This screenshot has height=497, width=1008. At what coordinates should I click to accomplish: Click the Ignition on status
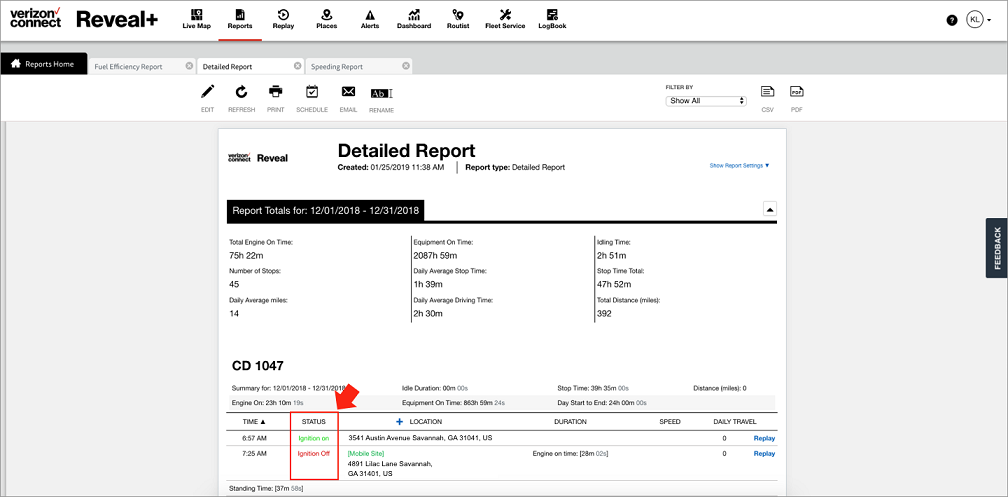(314, 438)
